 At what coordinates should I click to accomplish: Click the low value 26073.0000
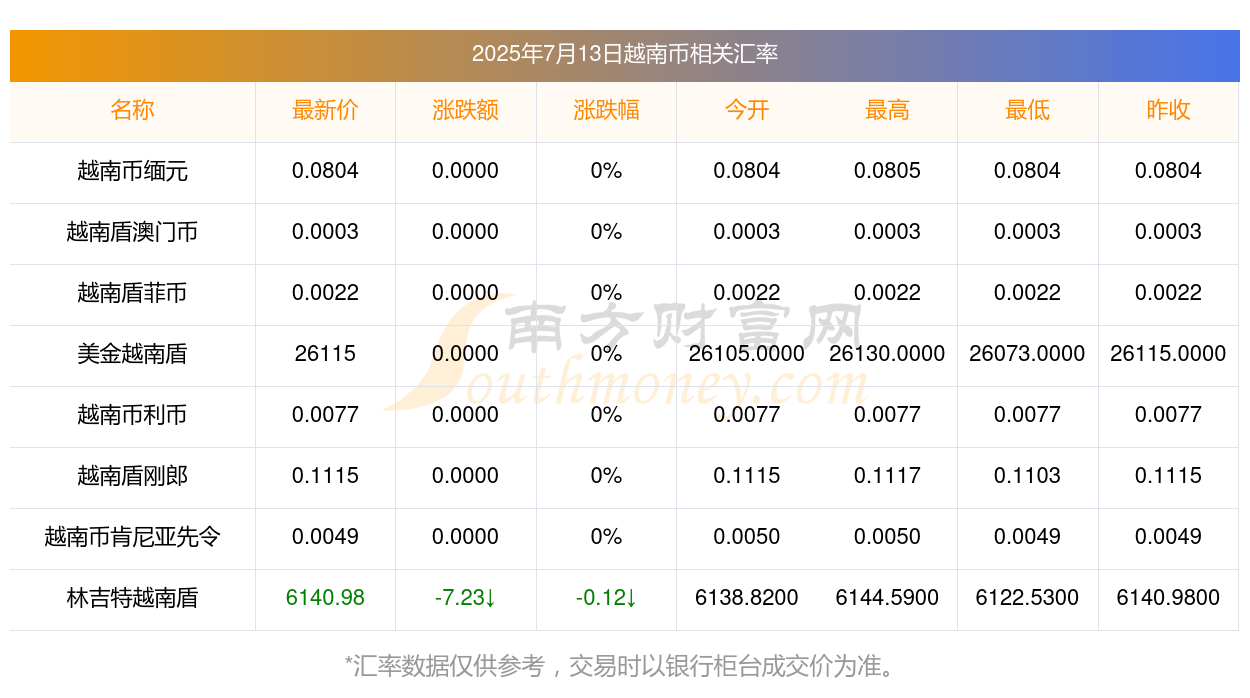click(x=1027, y=354)
